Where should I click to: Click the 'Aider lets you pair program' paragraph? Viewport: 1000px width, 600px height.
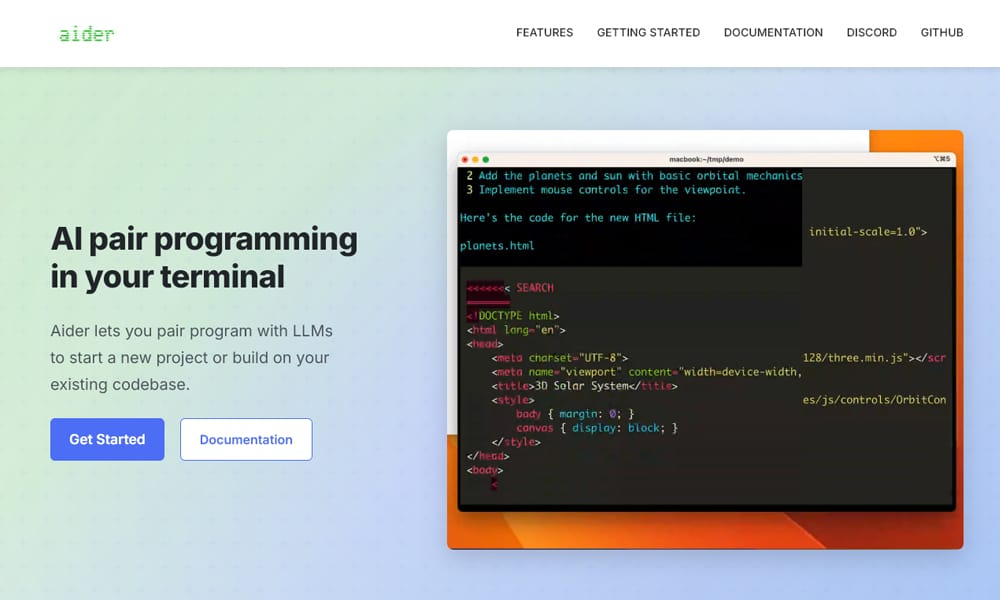click(191, 357)
